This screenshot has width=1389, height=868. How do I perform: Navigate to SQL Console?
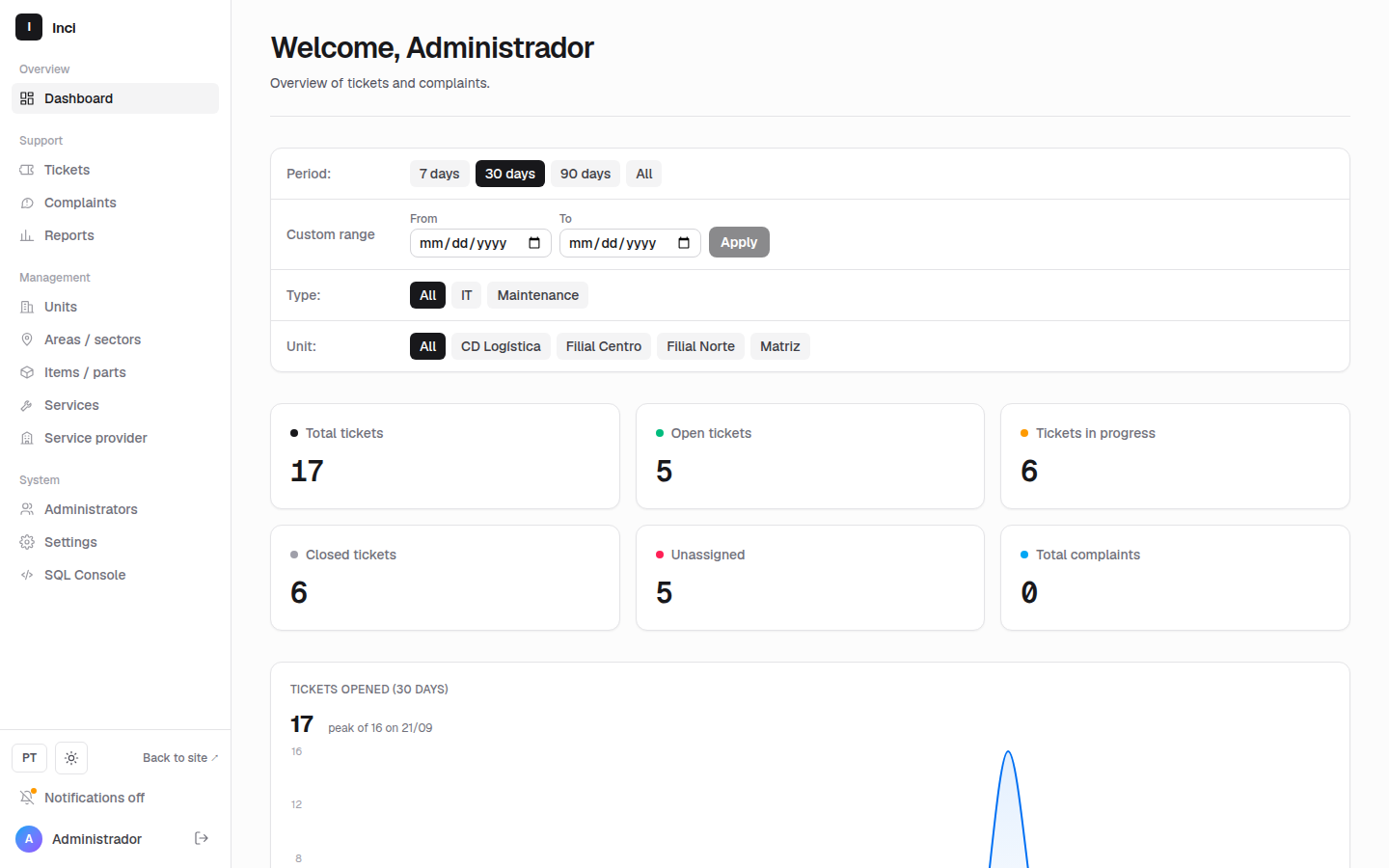click(x=115, y=575)
